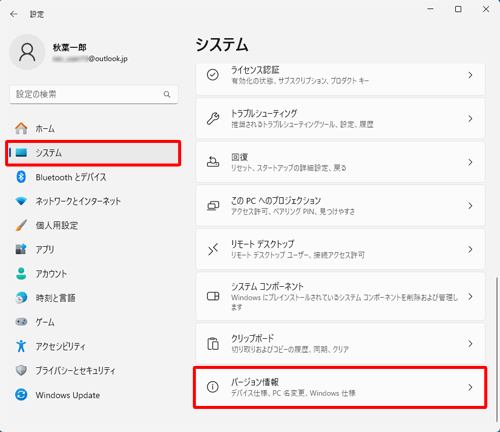This screenshot has height=432, width=500.
Task: Click the バージョン情報 info icon
Action: coord(213,387)
